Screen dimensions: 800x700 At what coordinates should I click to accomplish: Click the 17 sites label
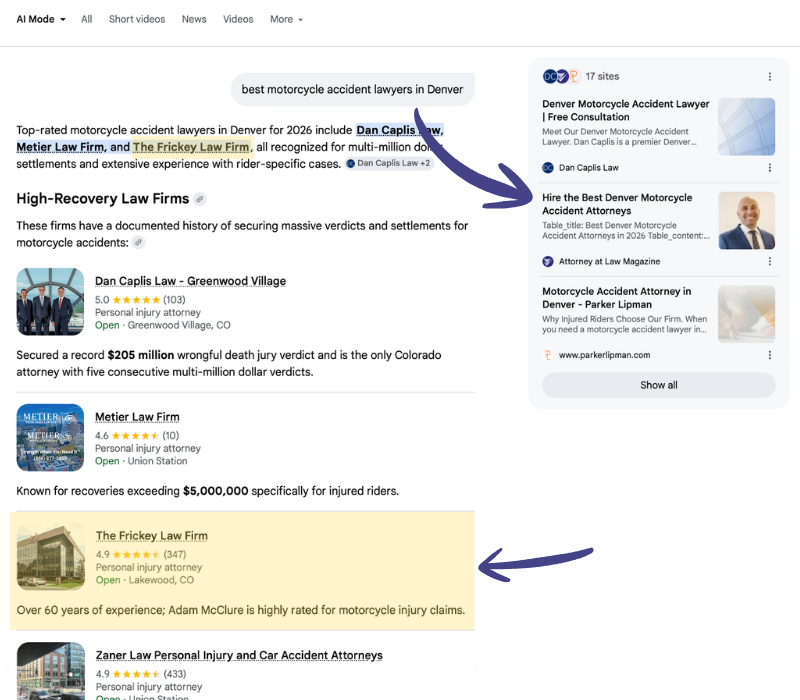click(602, 77)
